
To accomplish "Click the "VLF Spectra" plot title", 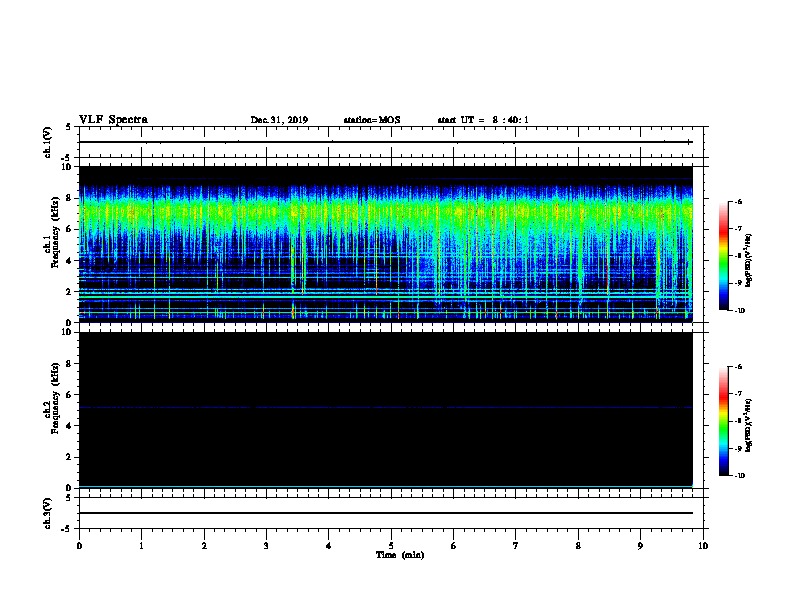I will tap(113, 119).
